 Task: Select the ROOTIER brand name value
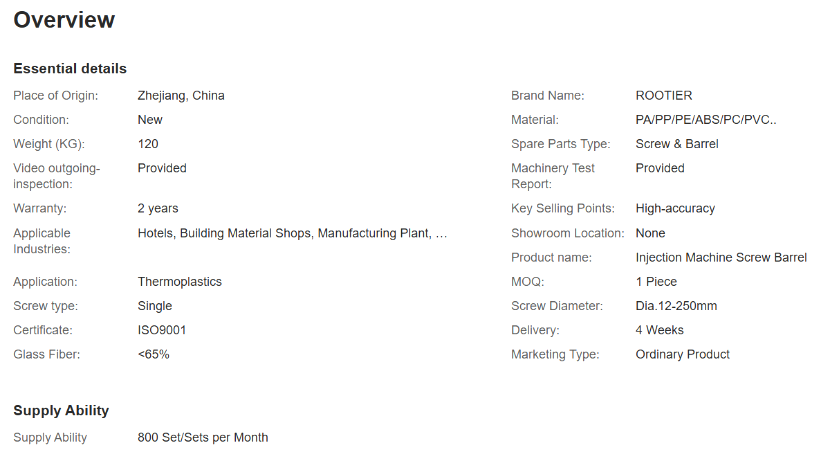663,96
